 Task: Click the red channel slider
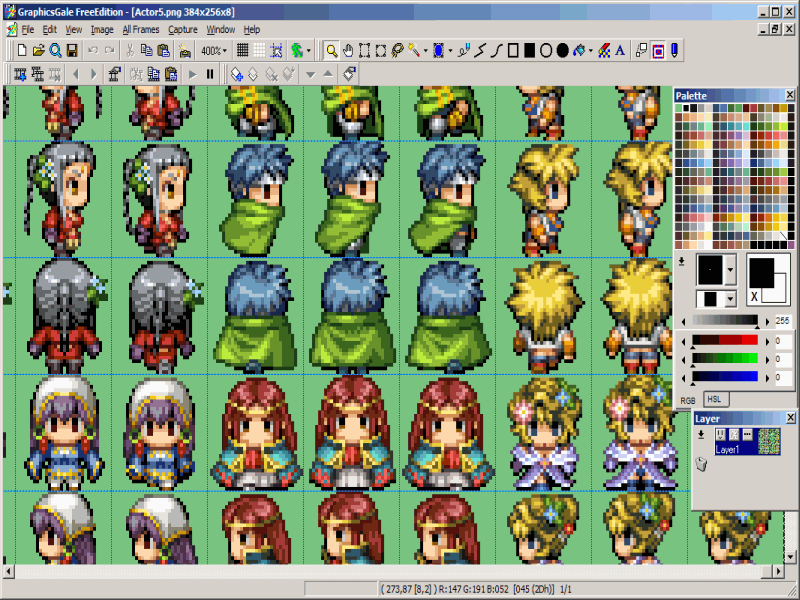(x=725, y=340)
